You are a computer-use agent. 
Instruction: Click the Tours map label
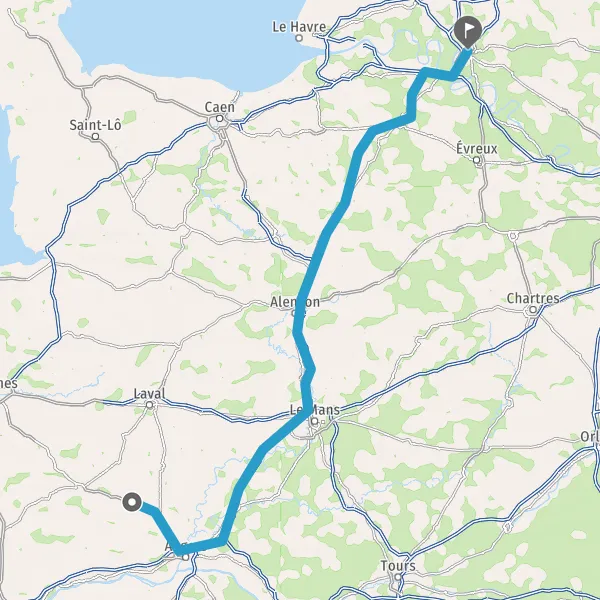click(x=398, y=566)
